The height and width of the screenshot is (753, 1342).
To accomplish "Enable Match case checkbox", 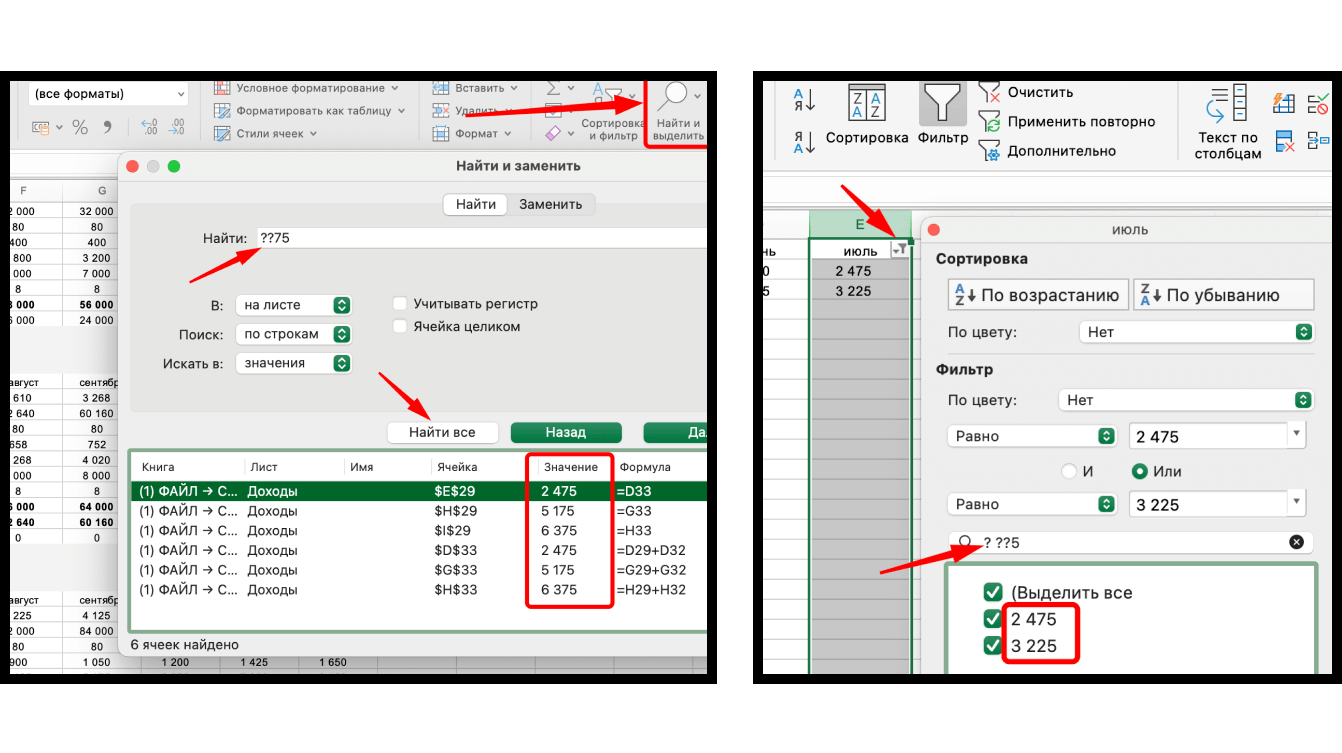I will click(x=400, y=303).
